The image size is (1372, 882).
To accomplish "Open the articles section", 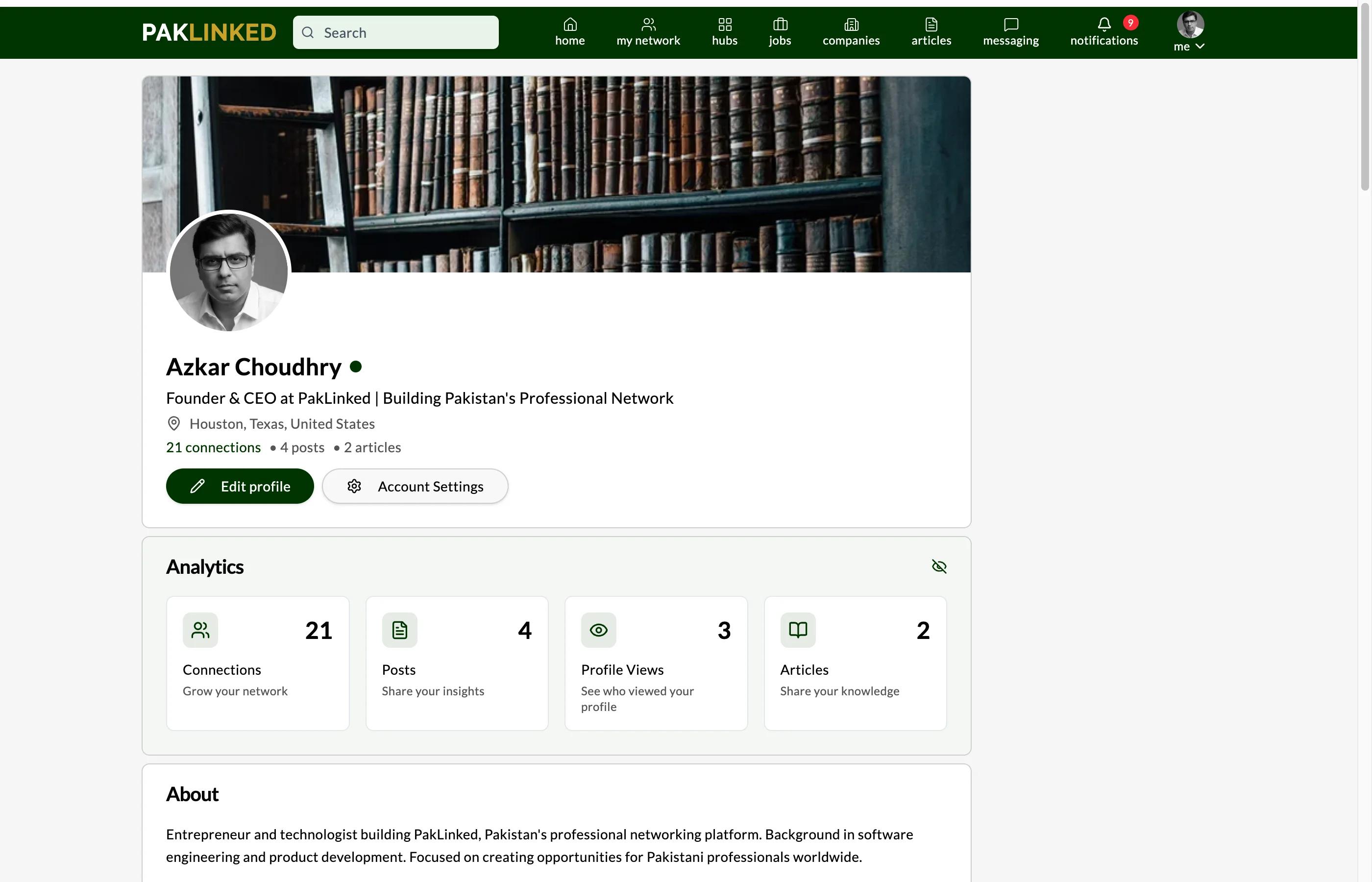I will pyautogui.click(x=931, y=32).
